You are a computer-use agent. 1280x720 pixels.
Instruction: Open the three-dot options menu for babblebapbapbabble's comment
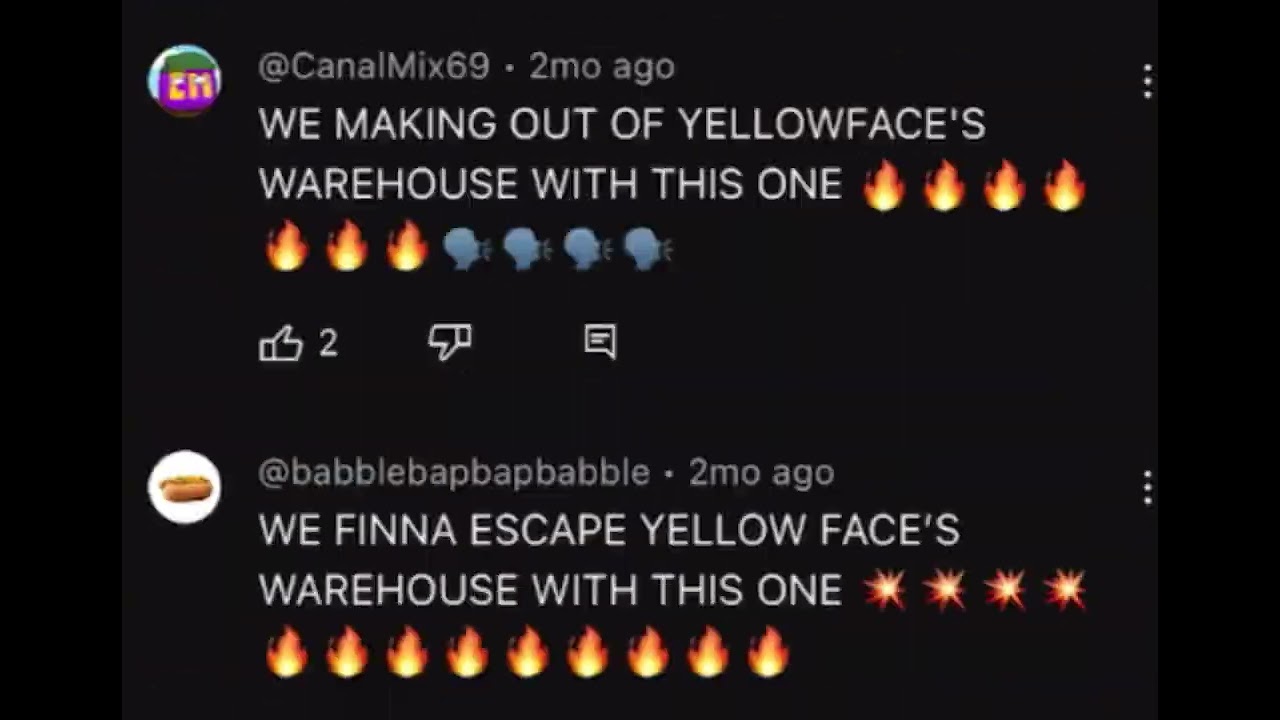click(x=1148, y=487)
